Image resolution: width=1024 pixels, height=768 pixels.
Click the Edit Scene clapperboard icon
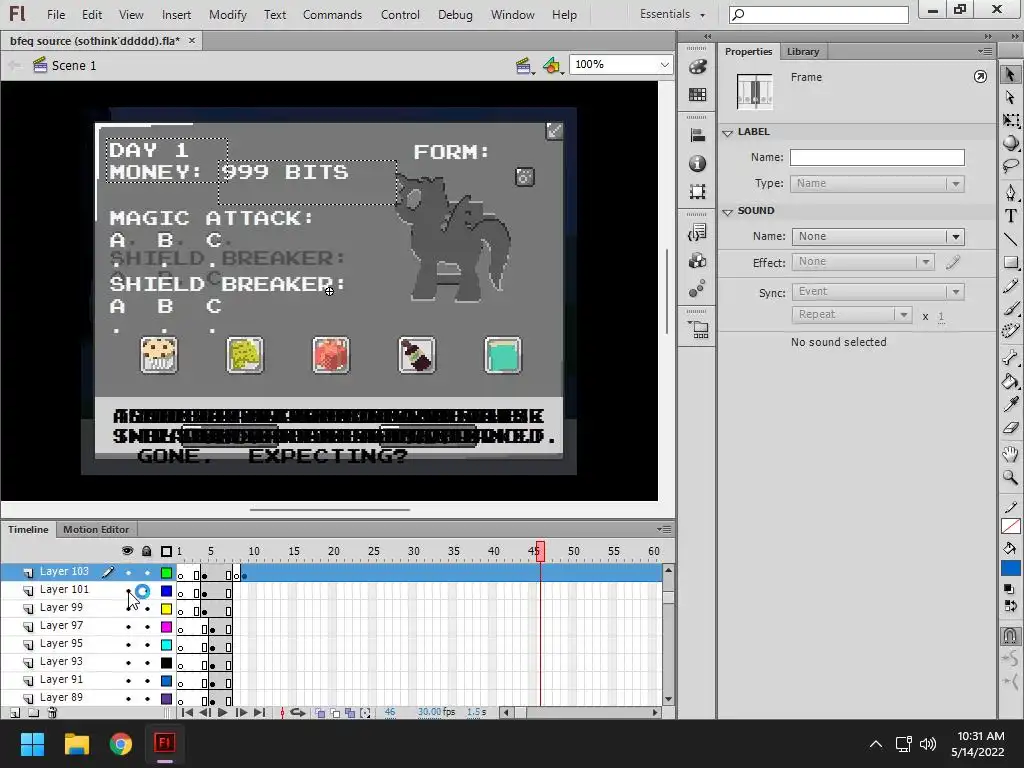524,65
